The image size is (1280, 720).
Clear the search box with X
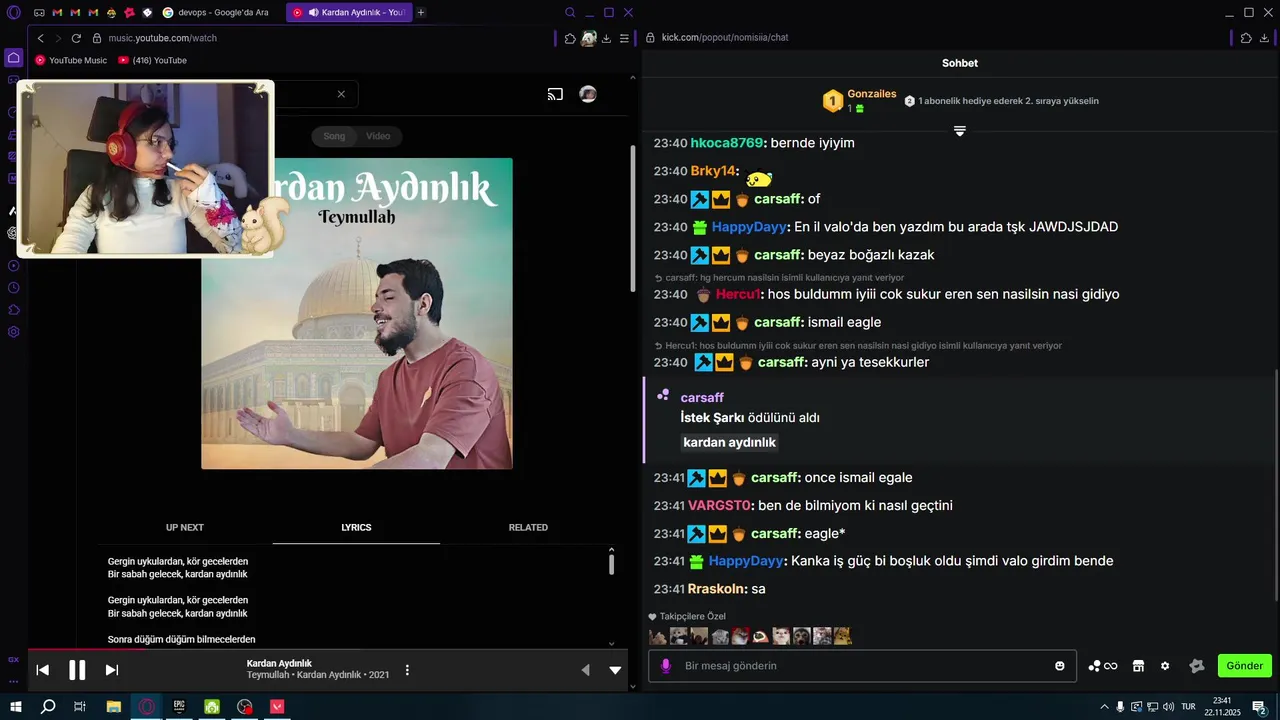(x=341, y=94)
